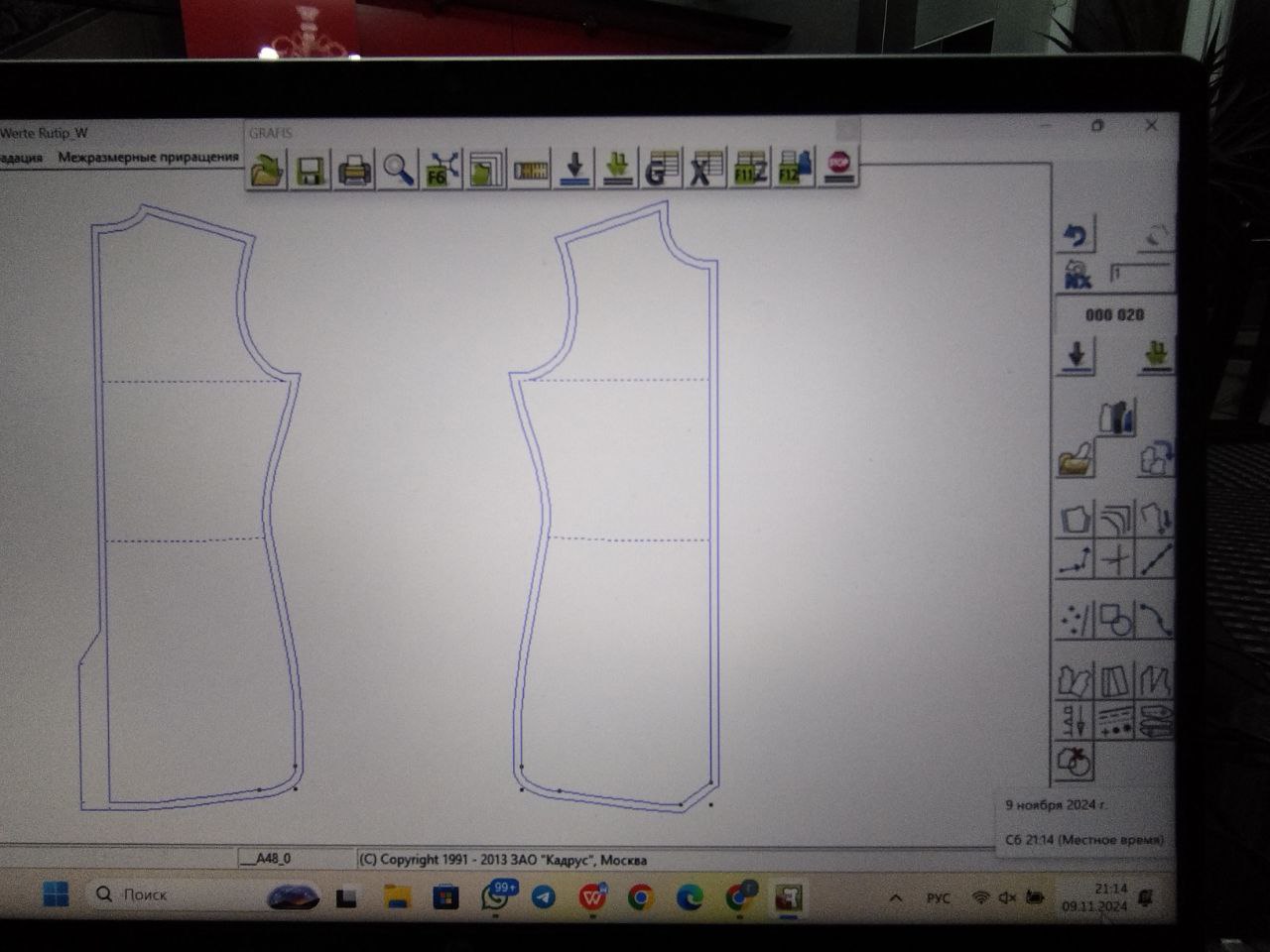Click the blue undo arrow in right panel
This screenshot has width=1270, height=952.
1076,235
